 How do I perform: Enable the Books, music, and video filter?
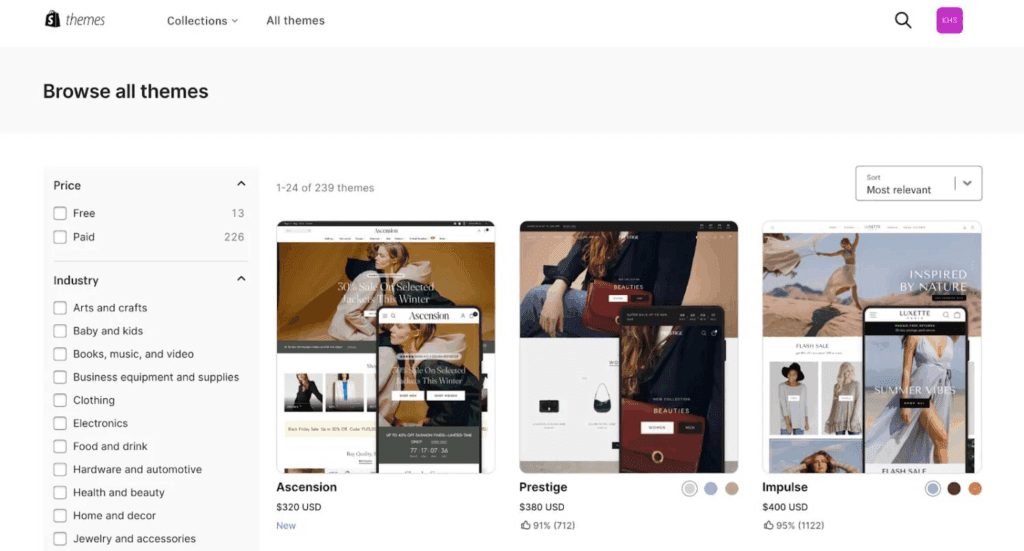60,354
